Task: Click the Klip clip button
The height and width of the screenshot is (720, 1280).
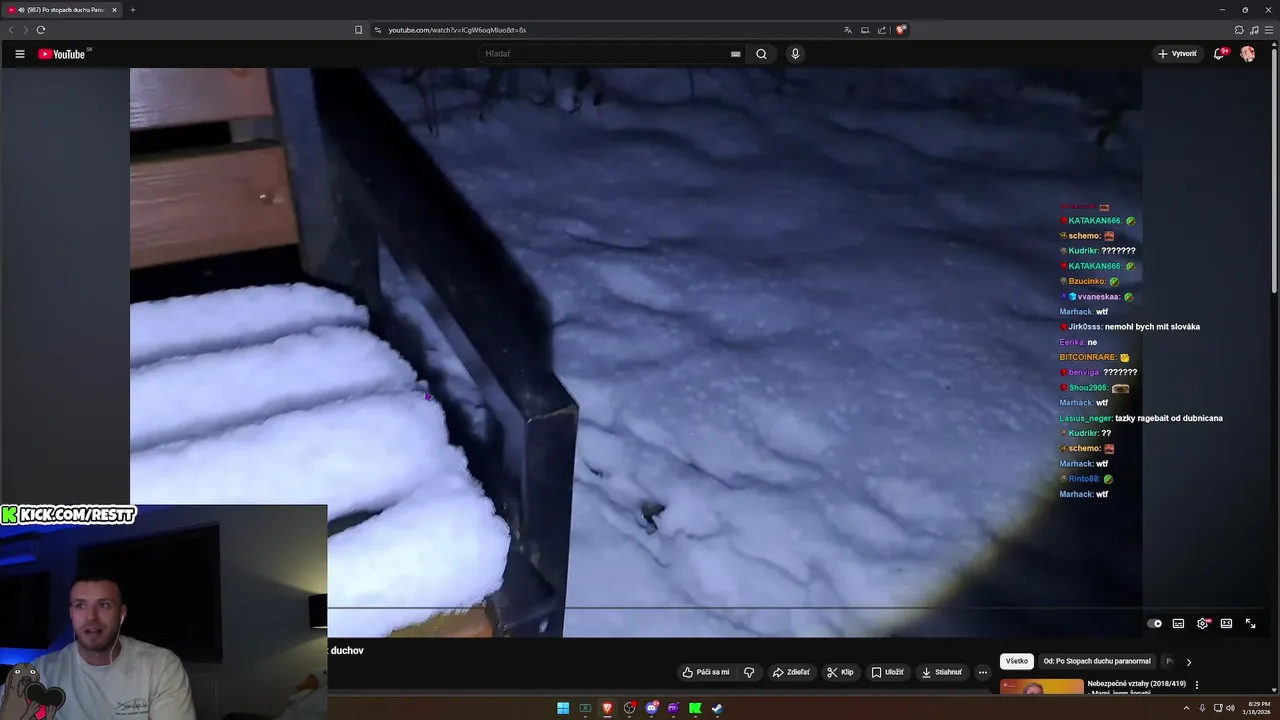Action: (840, 672)
